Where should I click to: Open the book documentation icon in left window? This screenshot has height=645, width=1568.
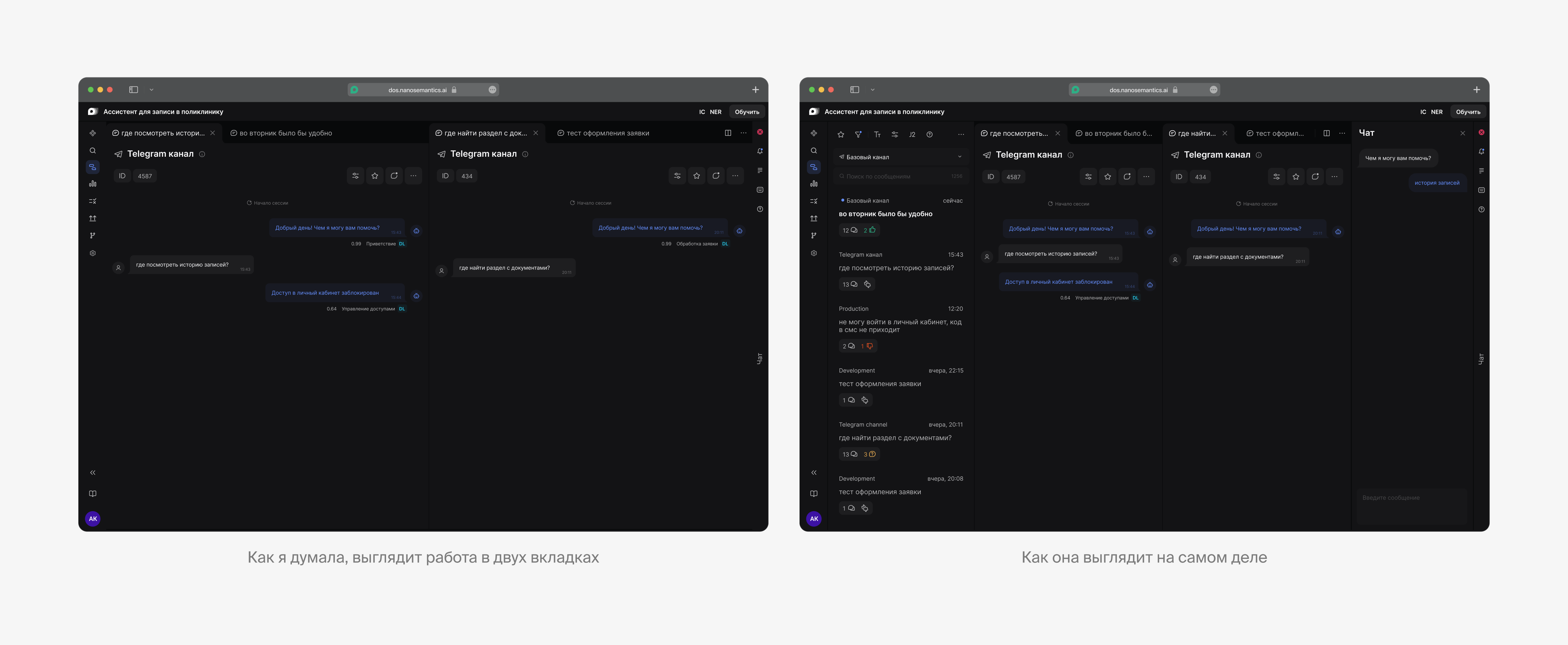[x=93, y=493]
